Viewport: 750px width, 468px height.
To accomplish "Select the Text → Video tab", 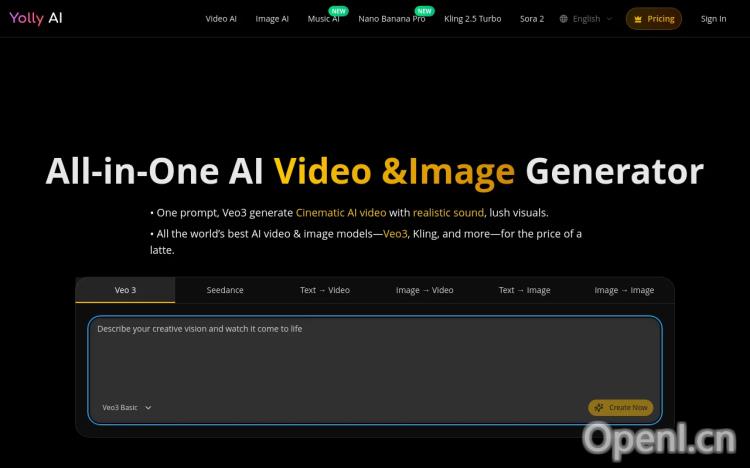I will pyautogui.click(x=325, y=290).
